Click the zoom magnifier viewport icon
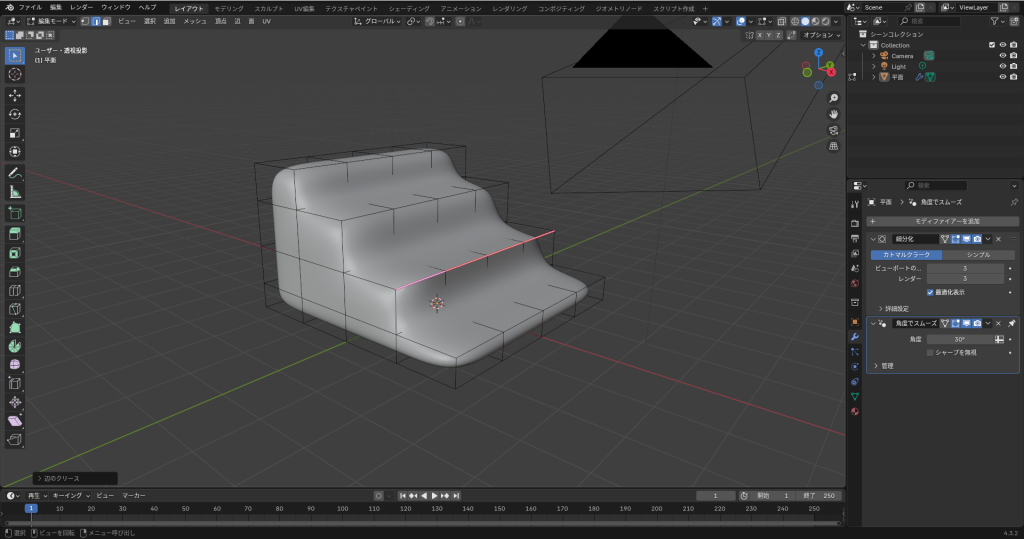This screenshot has width=1024, height=539. (833, 98)
